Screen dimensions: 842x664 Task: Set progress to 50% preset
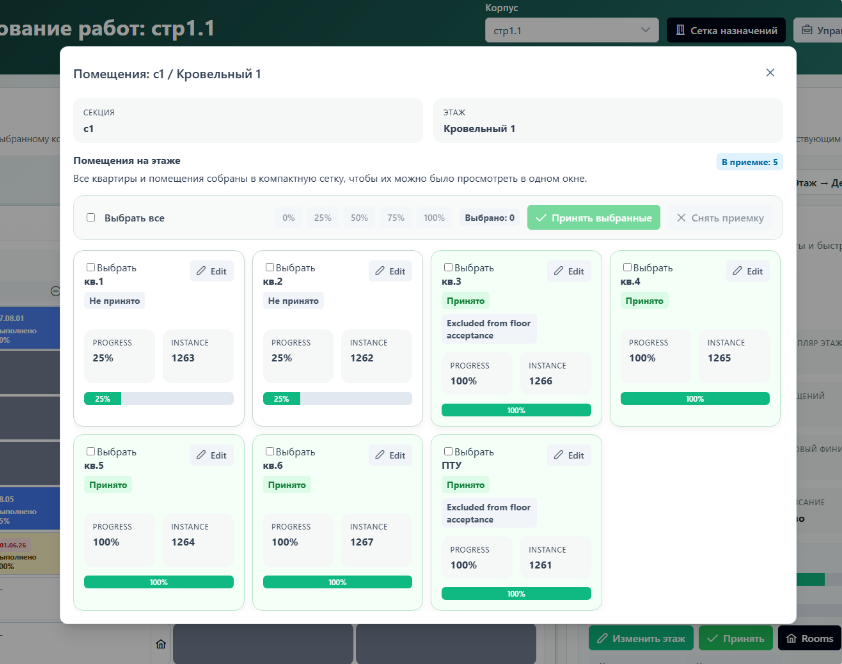(359, 217)
